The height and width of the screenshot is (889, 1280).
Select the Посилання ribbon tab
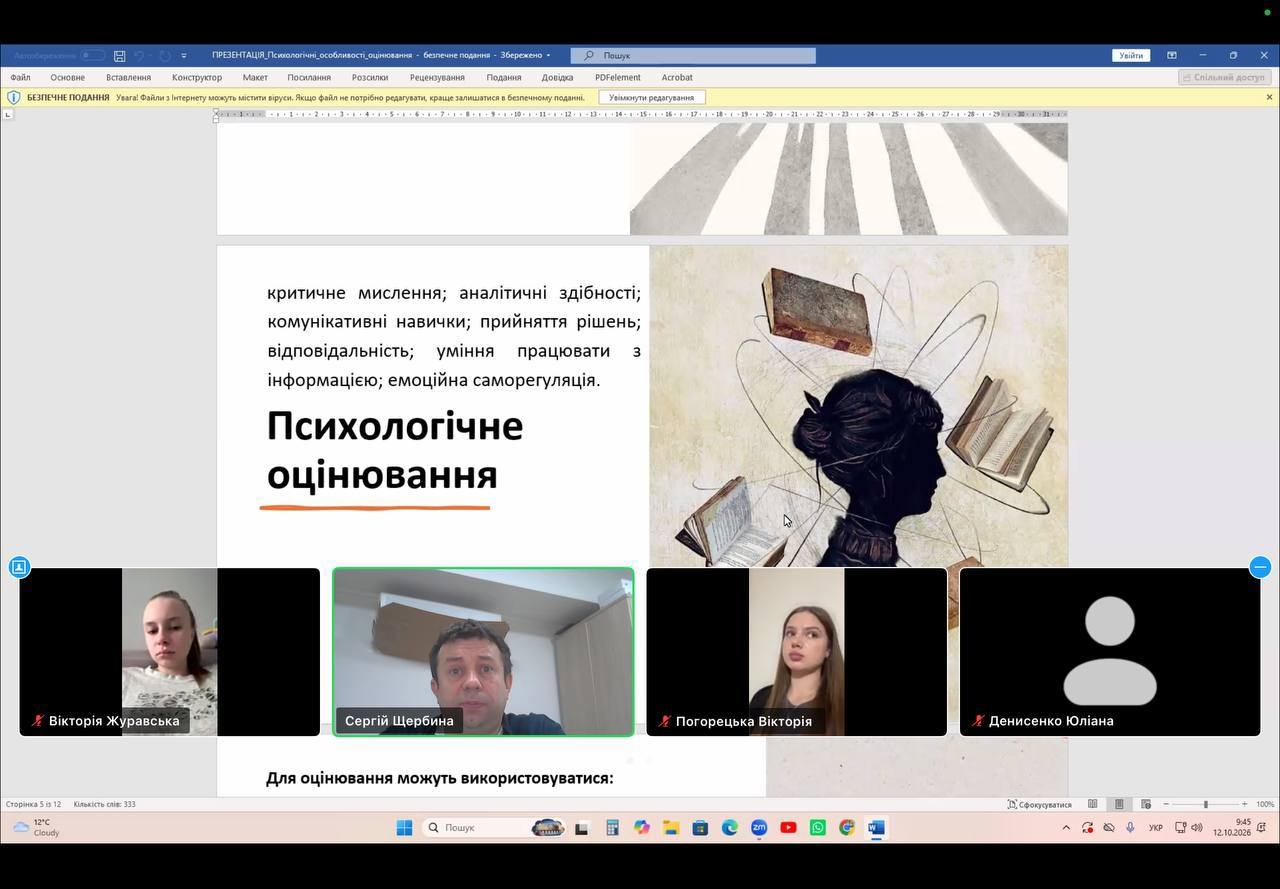pyautogui.click(x=309, y=77)
